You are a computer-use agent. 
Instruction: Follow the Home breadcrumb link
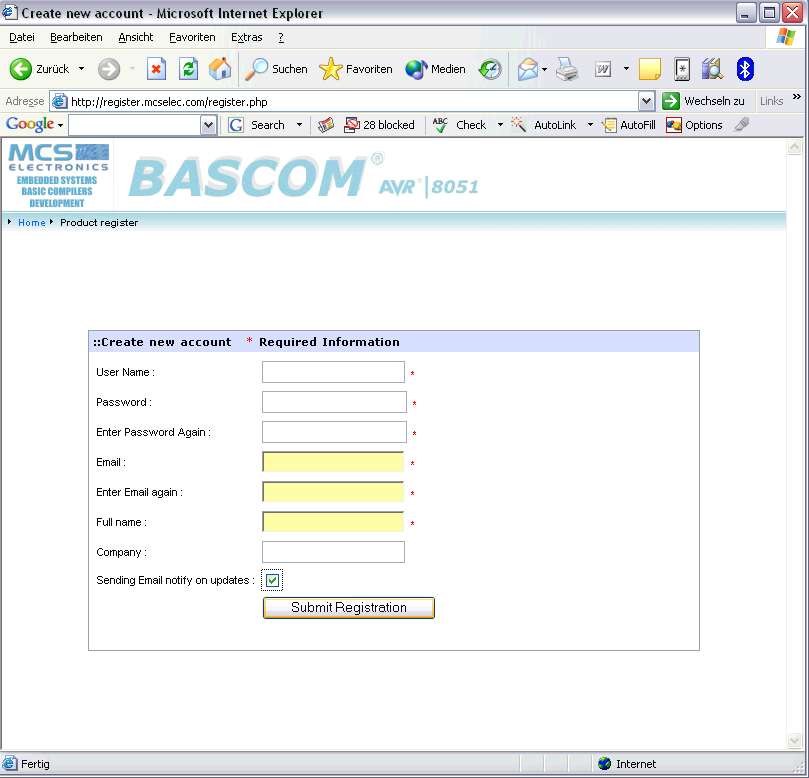[x=31, y=222]
